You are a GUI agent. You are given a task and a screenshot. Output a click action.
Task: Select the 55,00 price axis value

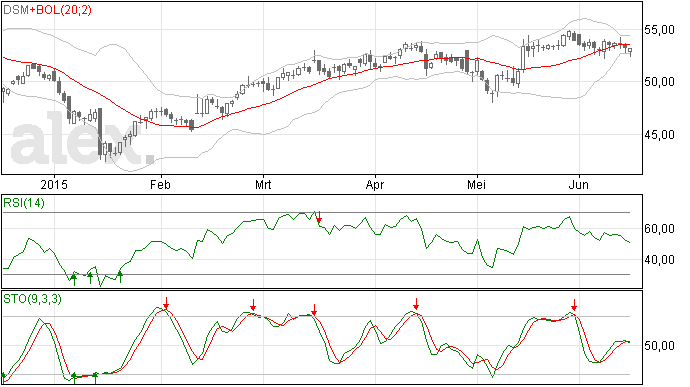pyautogui.click(x=659, y=30)
